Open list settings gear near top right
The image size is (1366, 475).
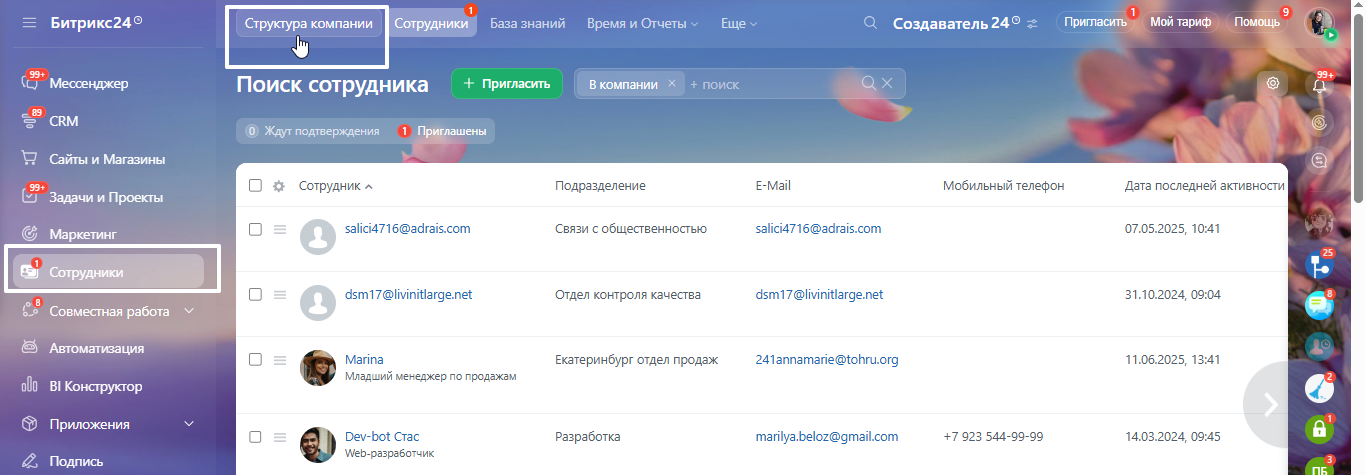1273,84
